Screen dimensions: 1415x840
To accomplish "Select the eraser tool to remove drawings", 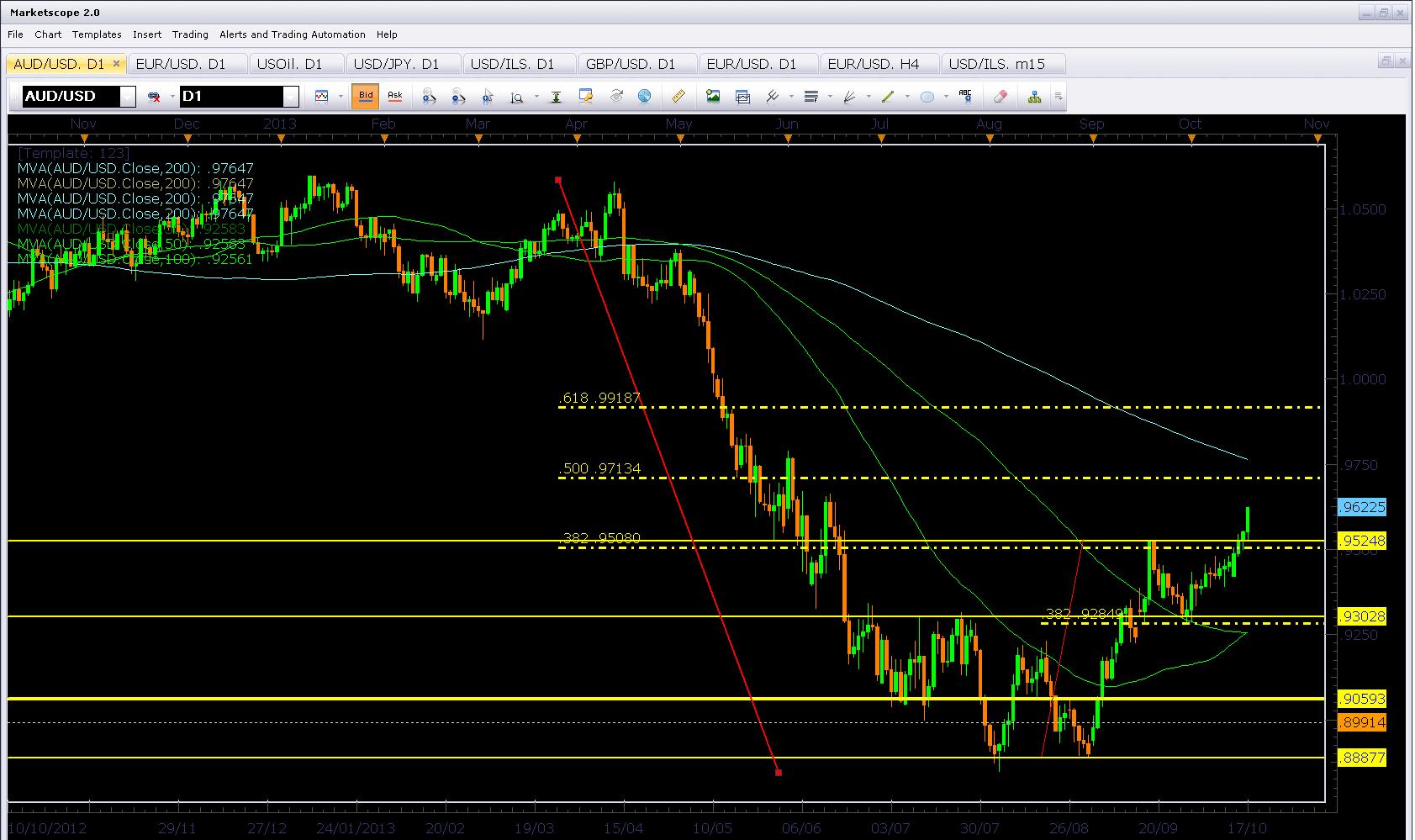I will click(1000, 97).
